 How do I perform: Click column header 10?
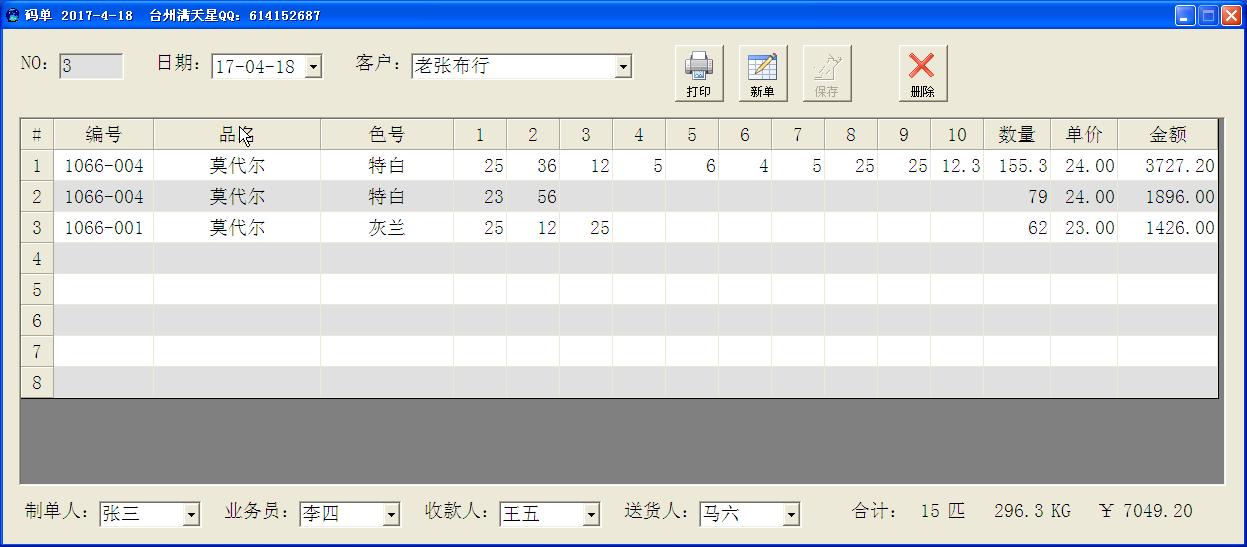[957, 135]
